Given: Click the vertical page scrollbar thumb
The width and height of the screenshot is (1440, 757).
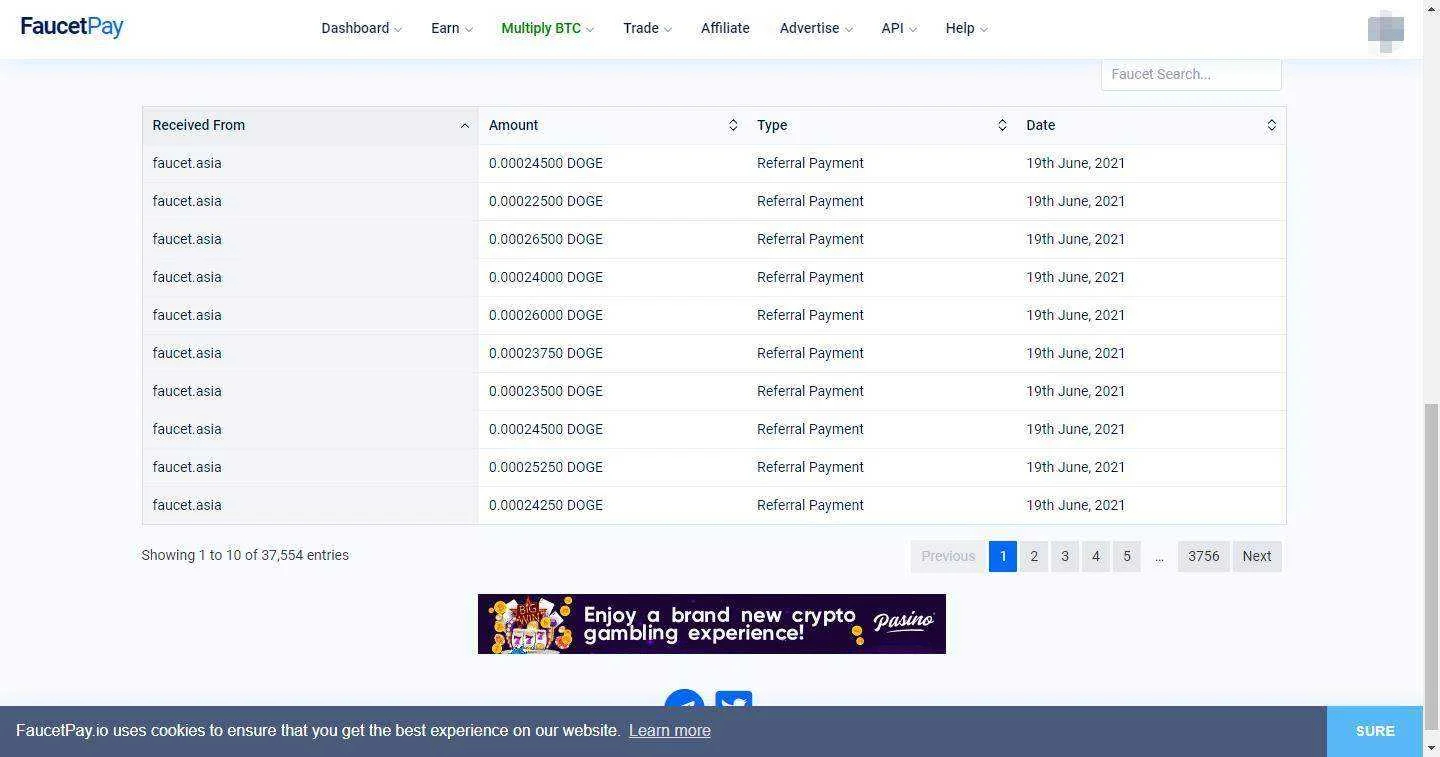Looking at the screenshot, I should pos(1431,565).
